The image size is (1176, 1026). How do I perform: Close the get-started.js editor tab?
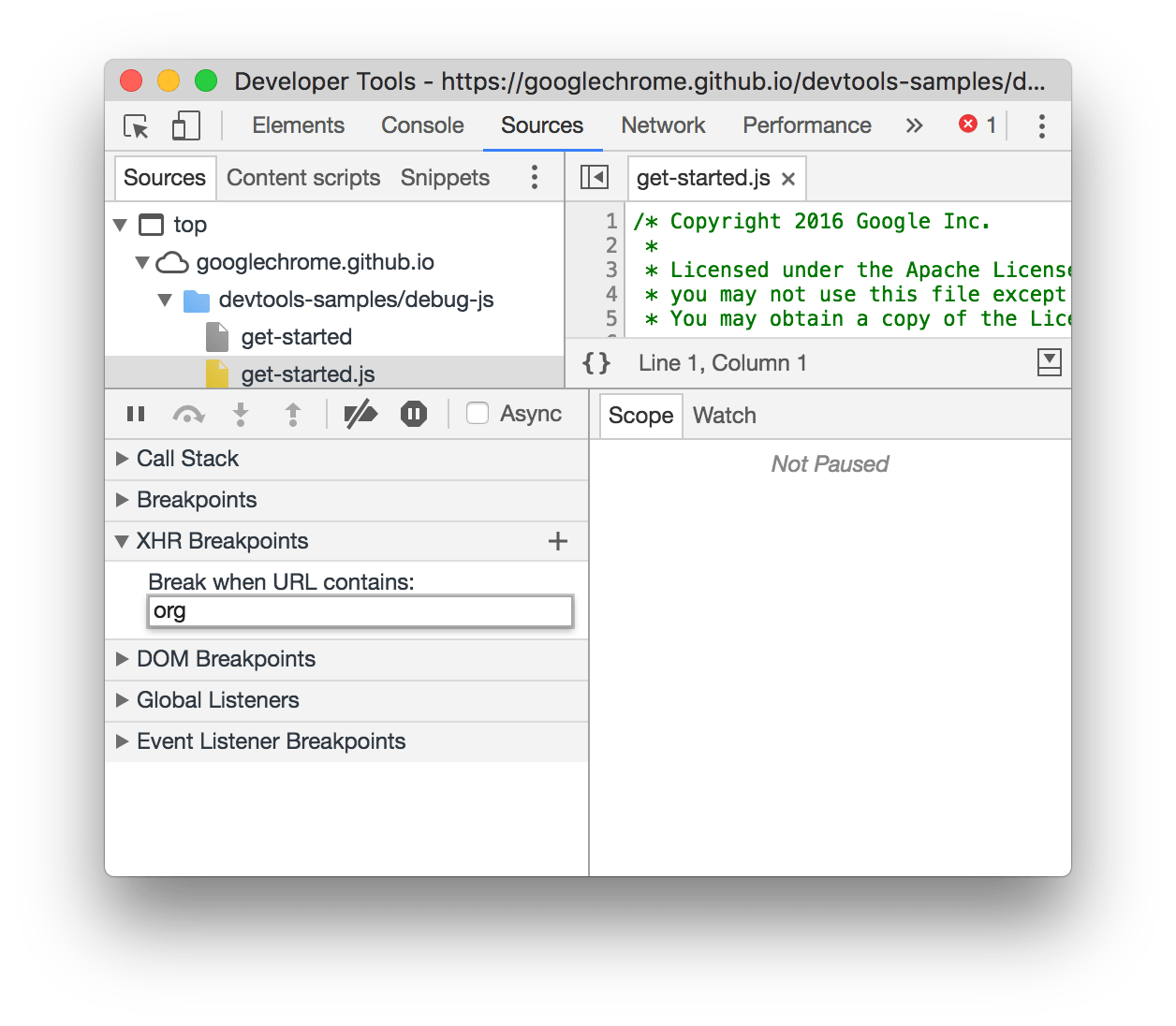click(x=789, y=178)
